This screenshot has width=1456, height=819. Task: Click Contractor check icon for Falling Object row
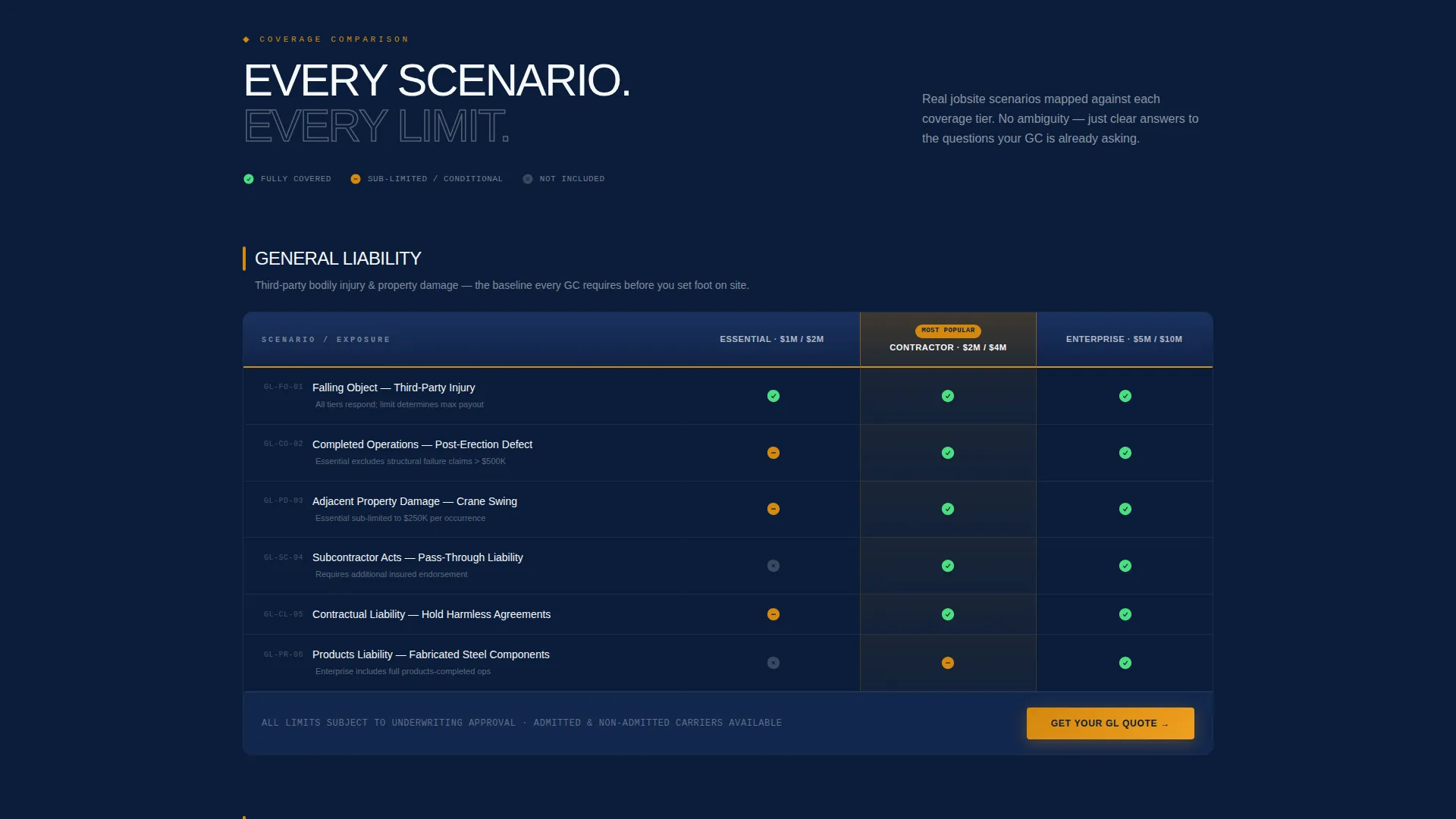pyautogui.click(x=947, y=396)
